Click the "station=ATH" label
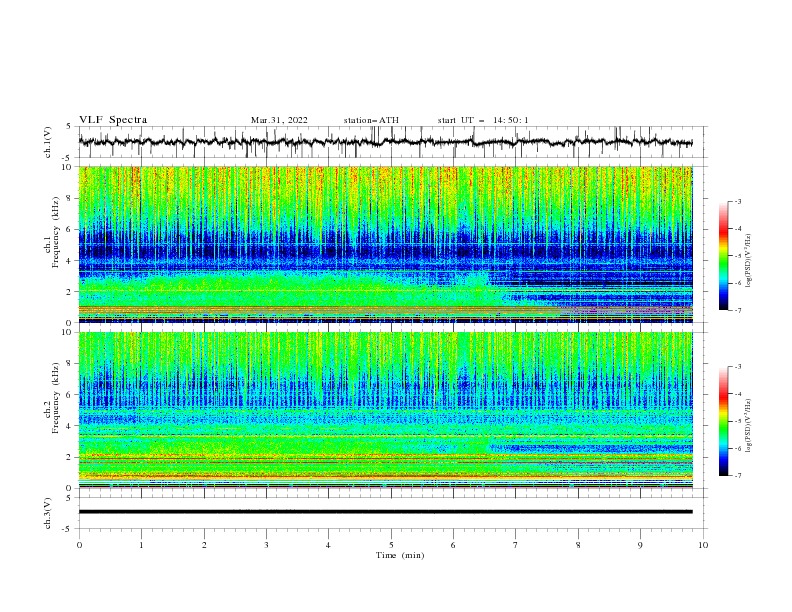 click(371, 120)
